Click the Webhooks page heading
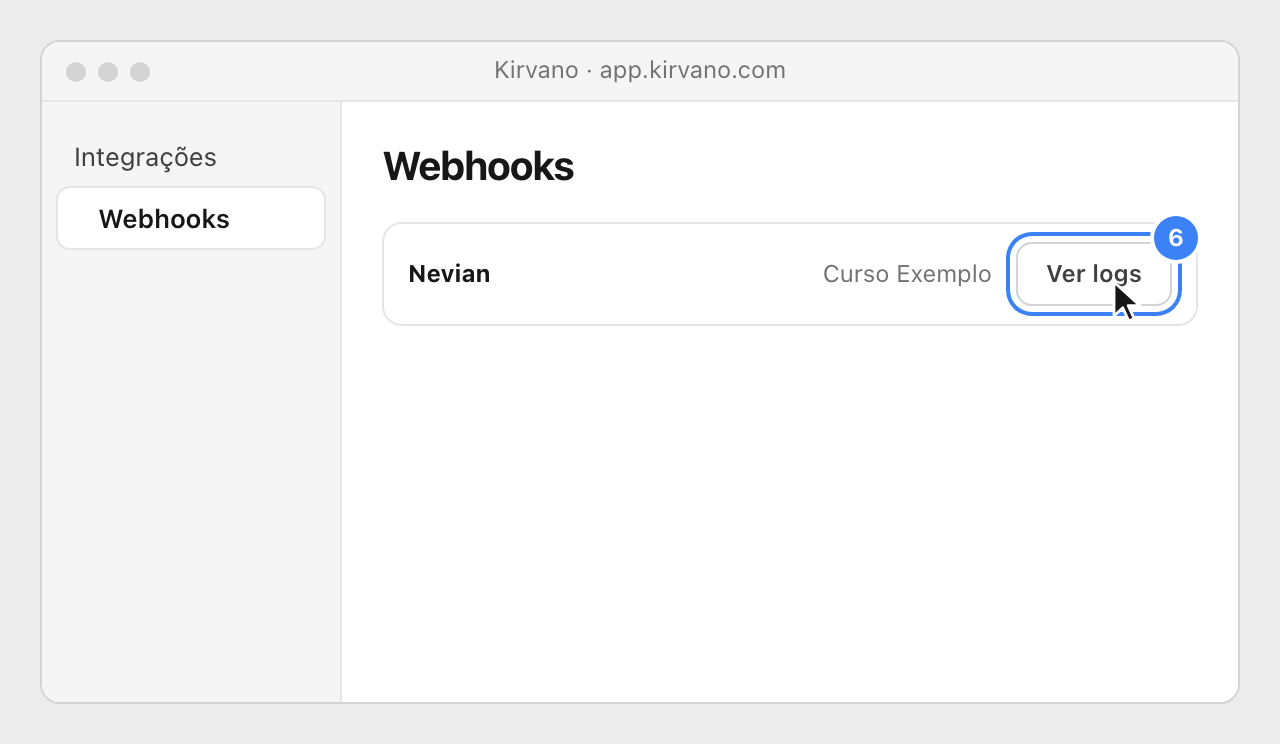Image resolution: width=1280 pixels, height=746 pixels. click(478, 167)
